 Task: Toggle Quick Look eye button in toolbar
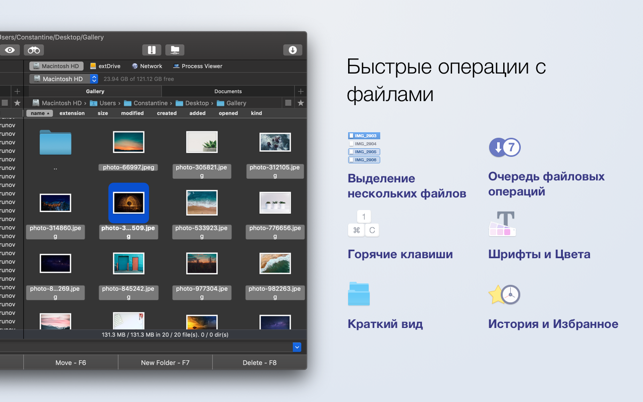coord(9,50)
